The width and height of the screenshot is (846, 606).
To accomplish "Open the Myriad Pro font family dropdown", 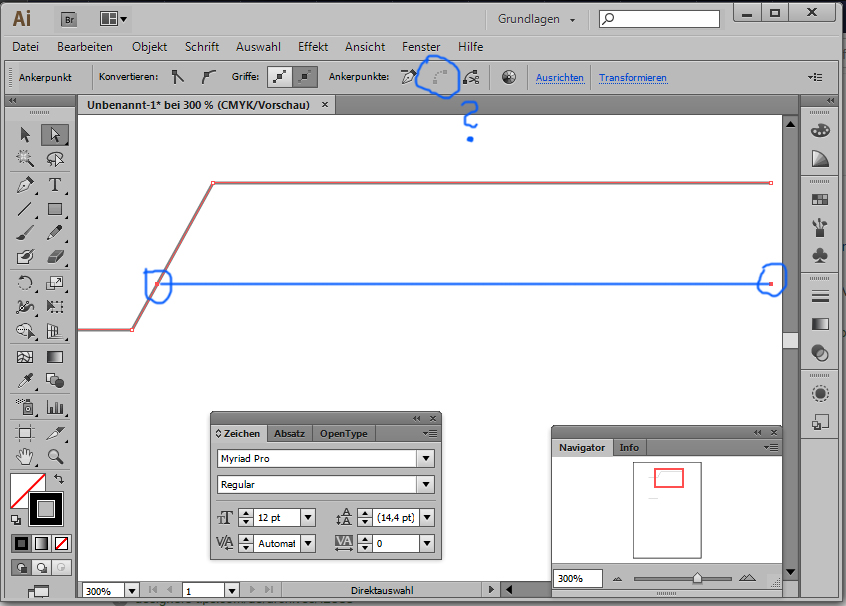I will click(426, 459).
